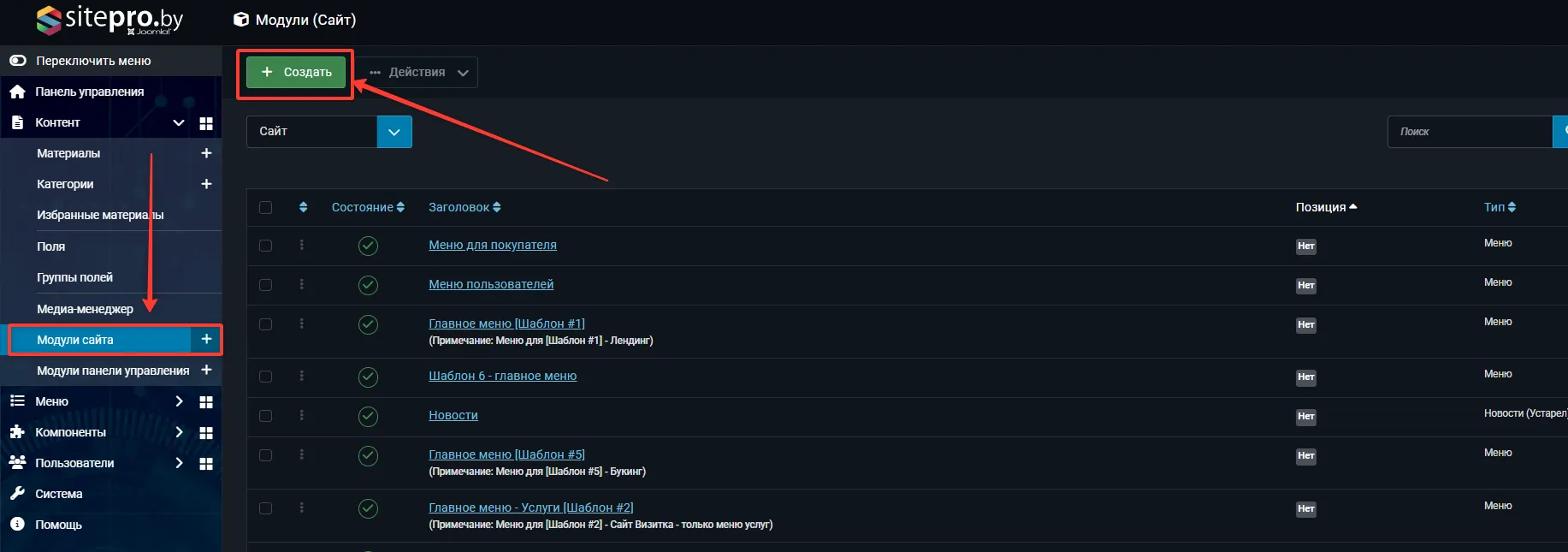
Task: Open the Контент dashboard grid icon
Action: pyautogui.click(x=206, y=123)
